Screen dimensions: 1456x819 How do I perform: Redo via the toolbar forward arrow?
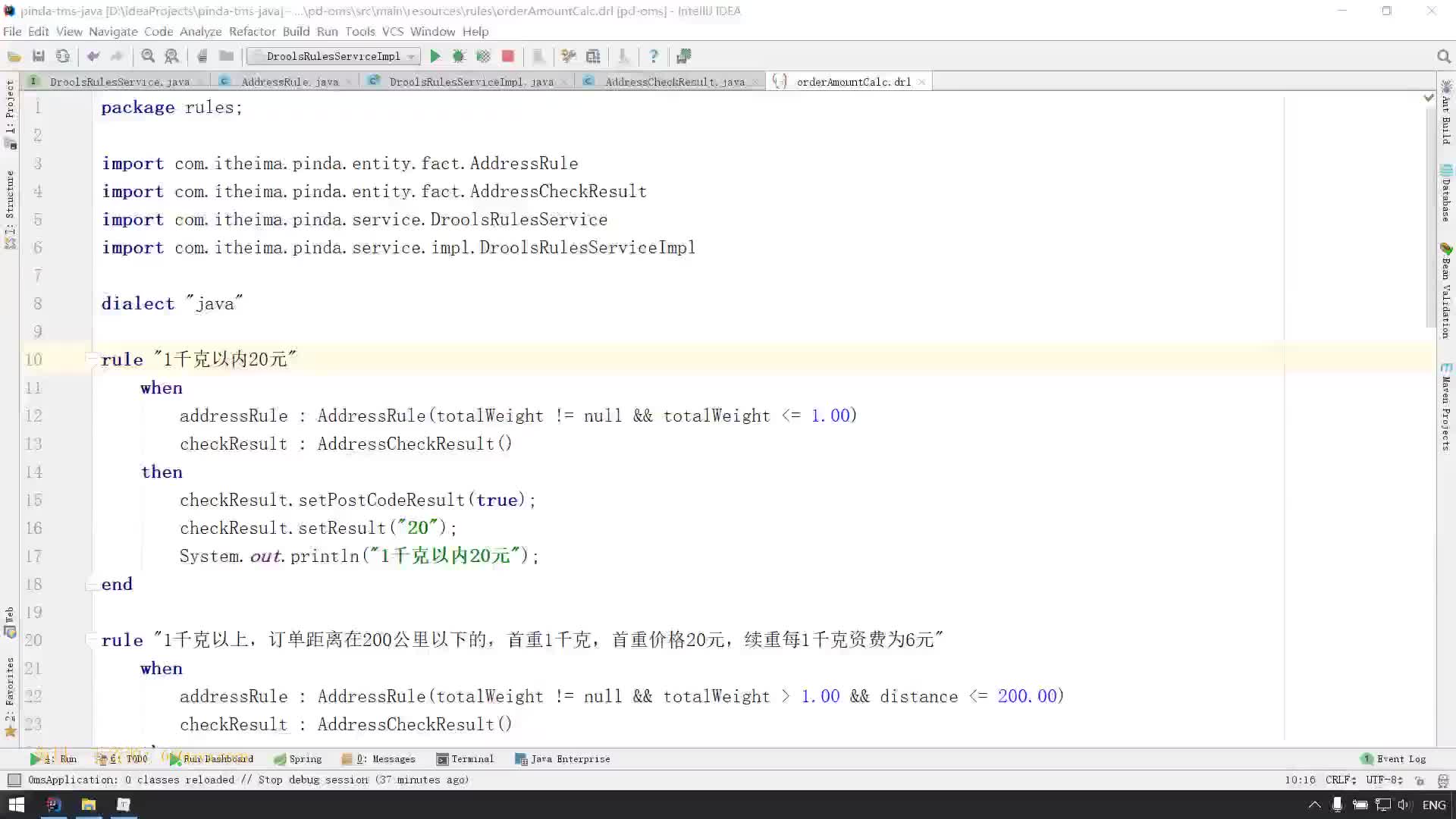point(117,56)
